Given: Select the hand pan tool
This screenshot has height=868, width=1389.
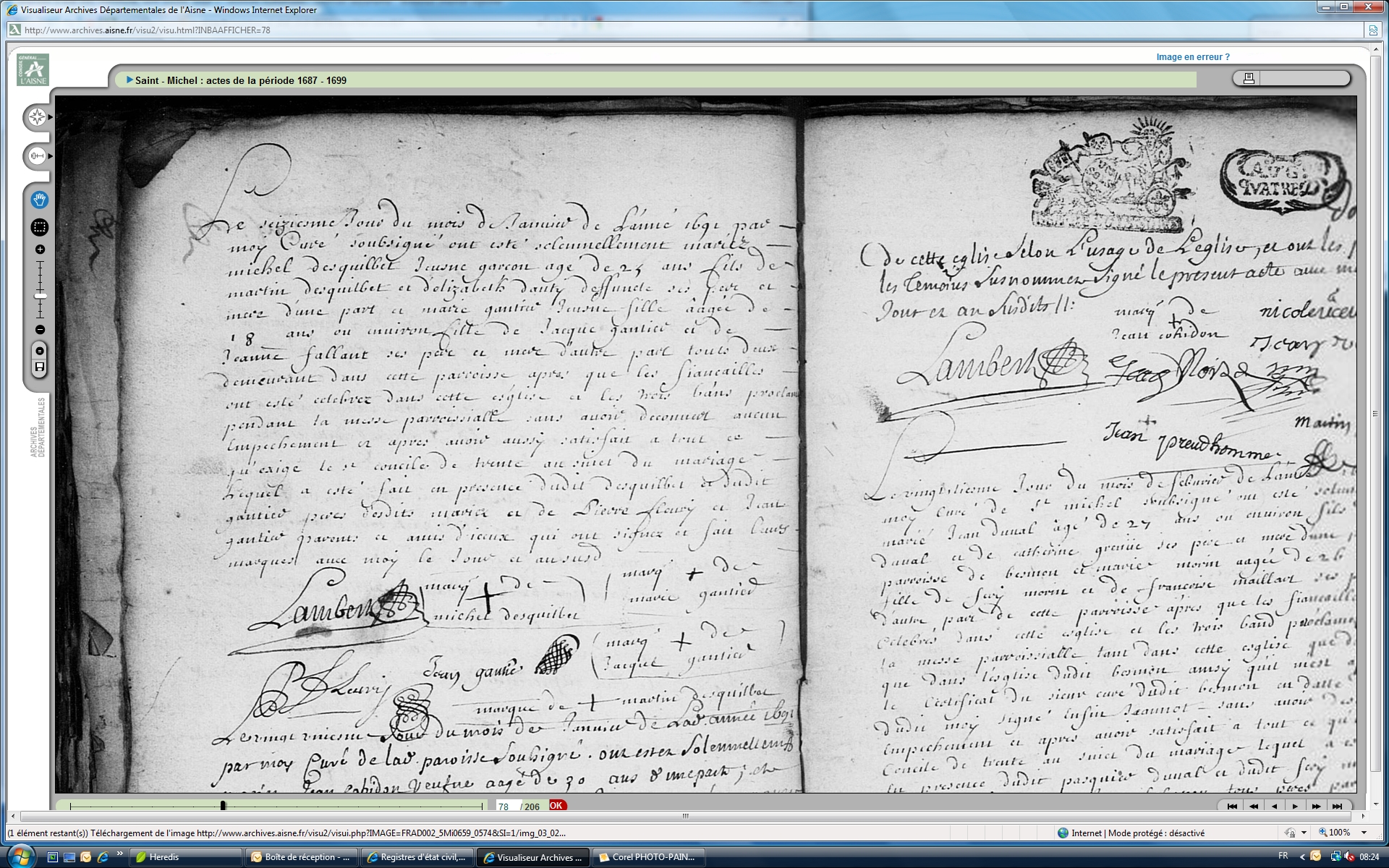Looking at the screenshot, I should pos(40,200).
